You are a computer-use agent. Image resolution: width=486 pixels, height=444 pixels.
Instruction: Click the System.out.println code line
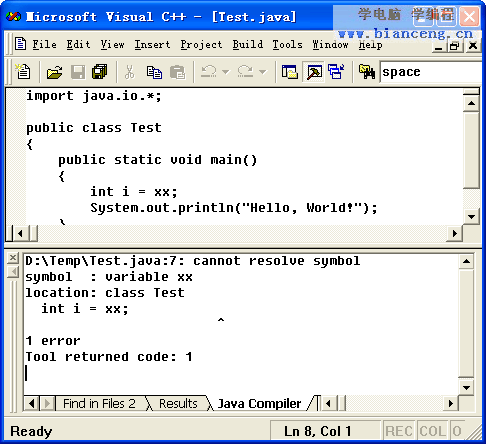tap(234, 208)
